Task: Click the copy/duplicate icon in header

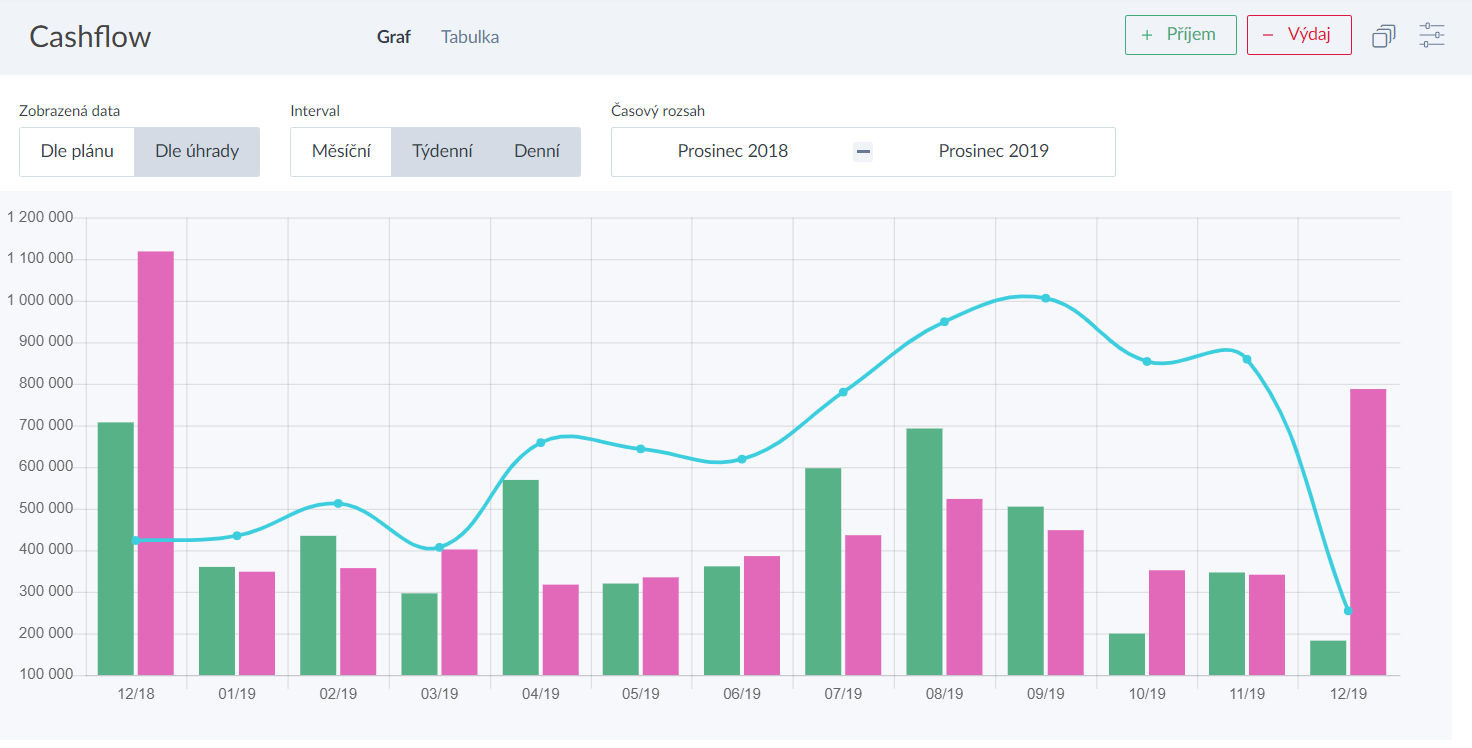Action: pos(1383,36)
